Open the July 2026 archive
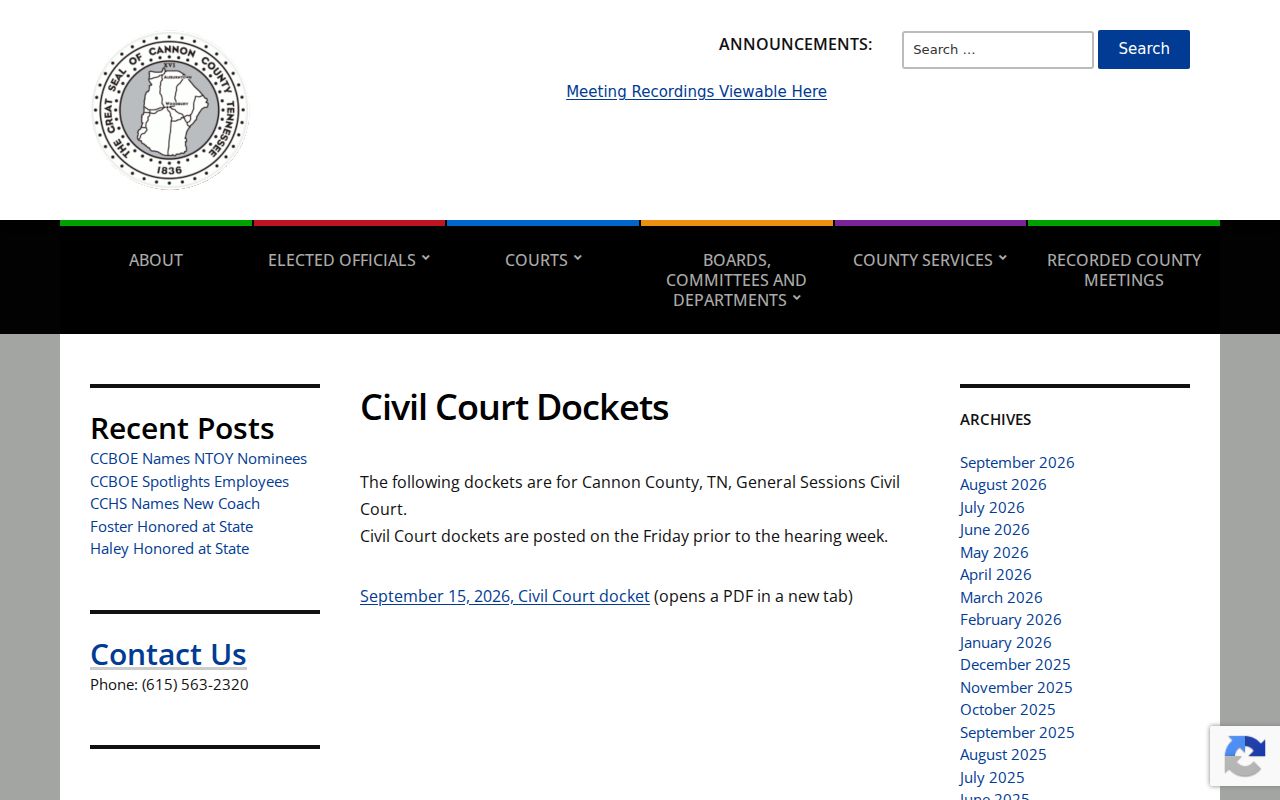This screenshot has width=1280, height=800. pyautogui.click(x=992, y=507)
